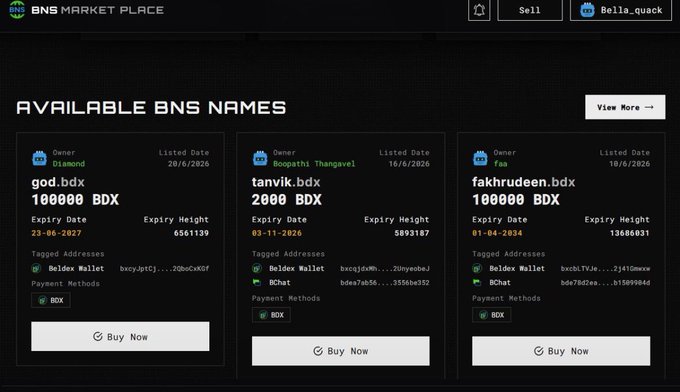680x392 pixels.
Task: Click the 2000 BDX price
Action: [x=287, y=199]
